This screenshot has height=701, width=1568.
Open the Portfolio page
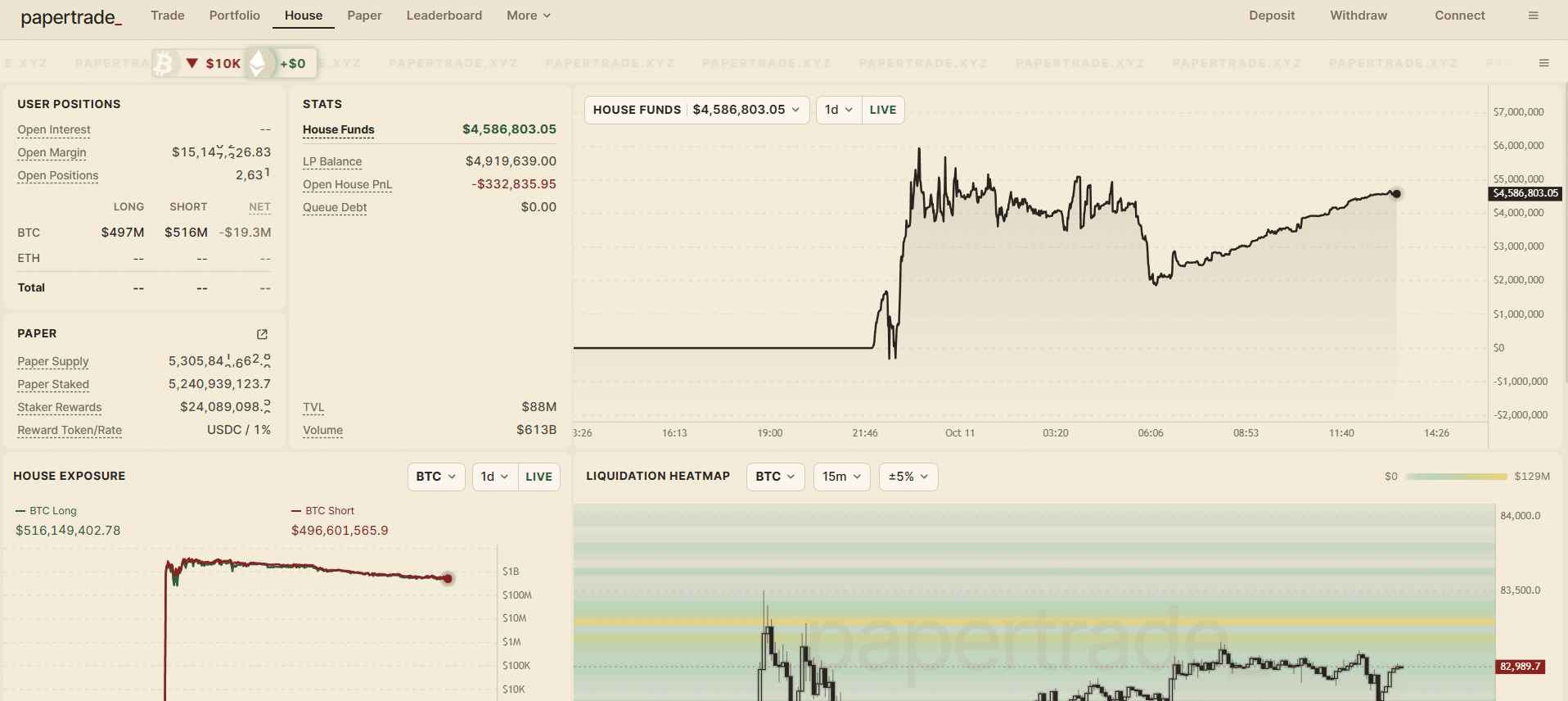click(x=235, y=16)
